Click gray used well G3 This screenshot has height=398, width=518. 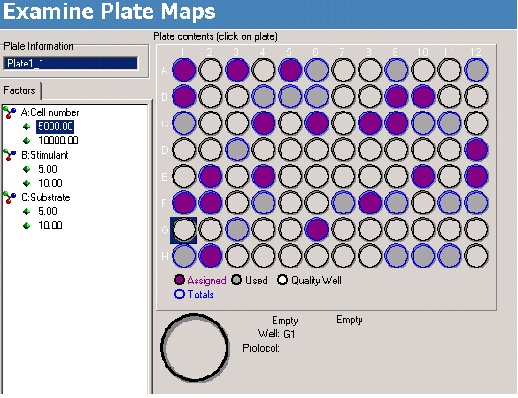[237, 230]
